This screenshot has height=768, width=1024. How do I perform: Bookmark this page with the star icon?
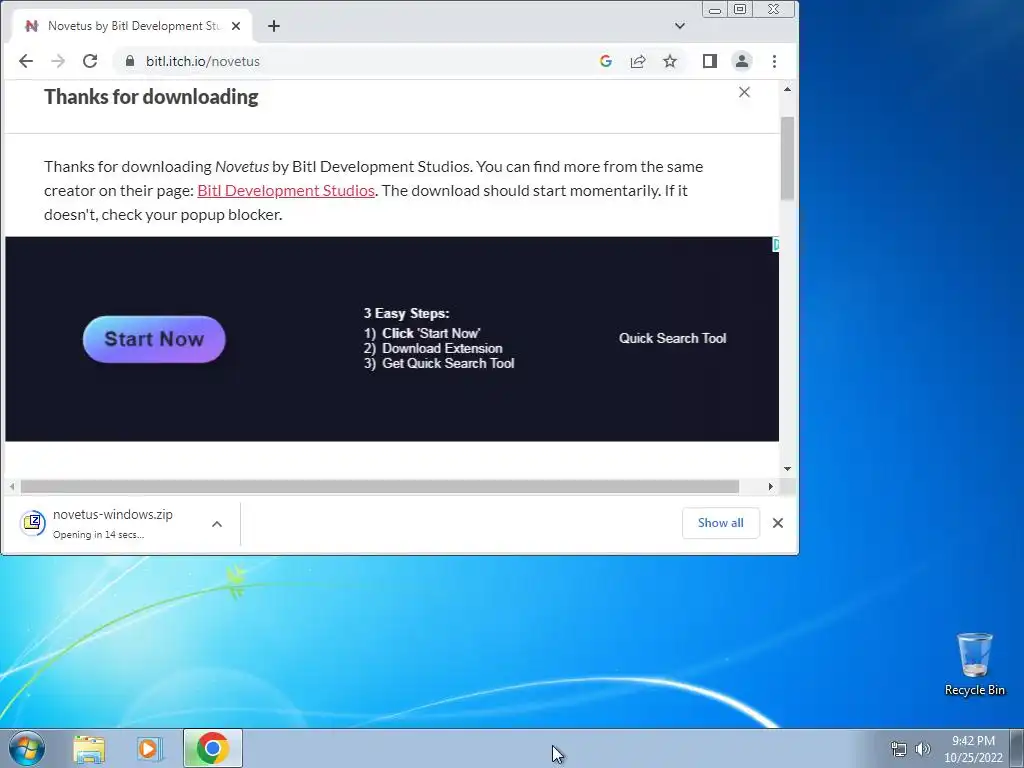670,61
